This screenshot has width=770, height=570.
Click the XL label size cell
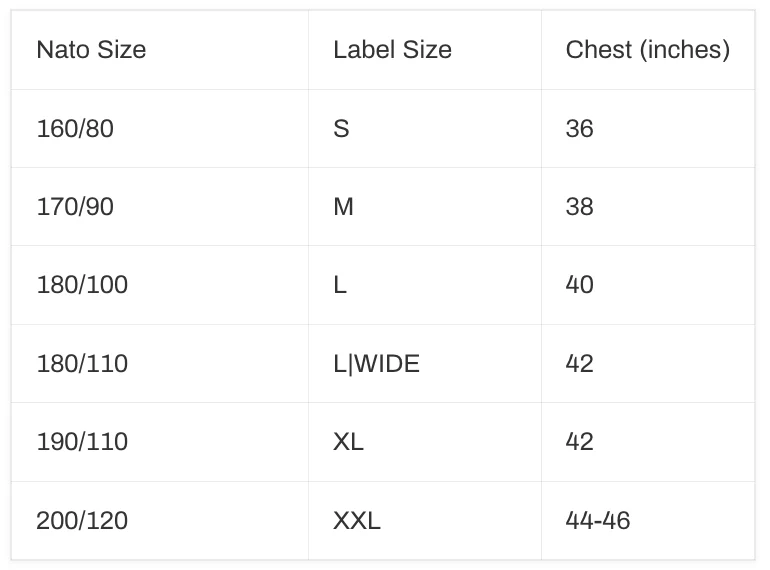(x=348, y=442)
